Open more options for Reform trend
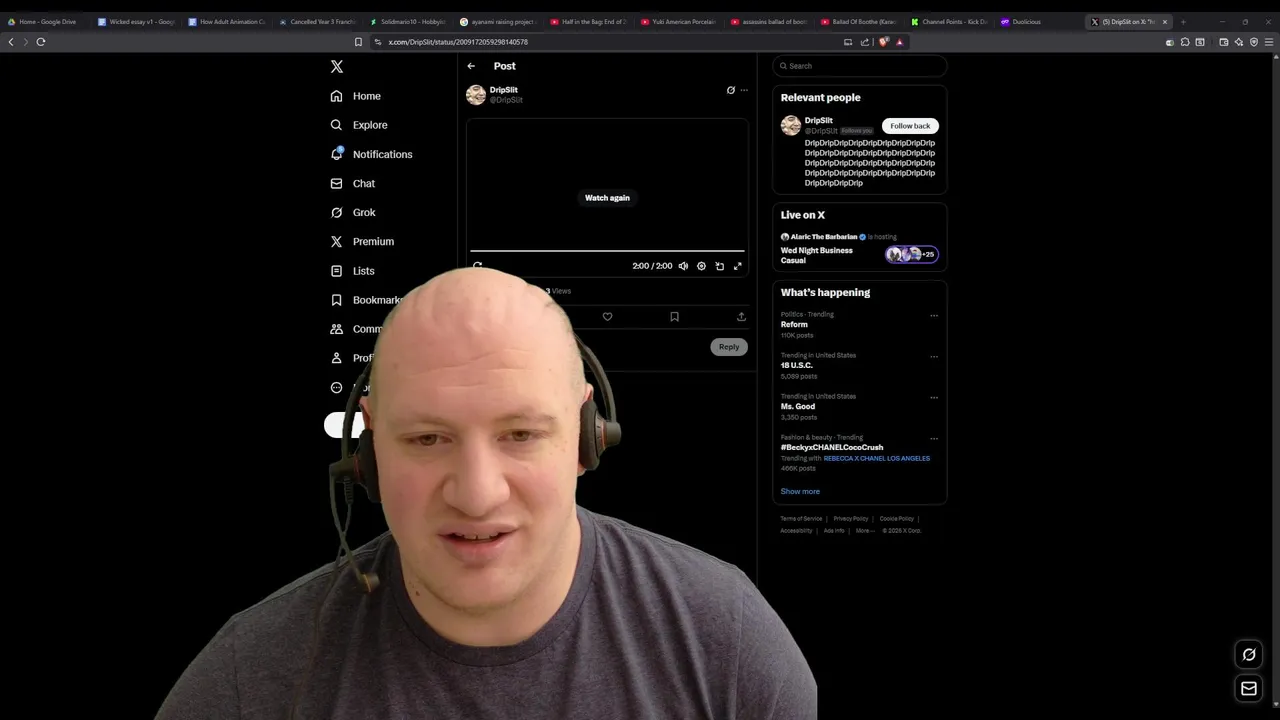1280x720 pixels. [x=934, y=316]
